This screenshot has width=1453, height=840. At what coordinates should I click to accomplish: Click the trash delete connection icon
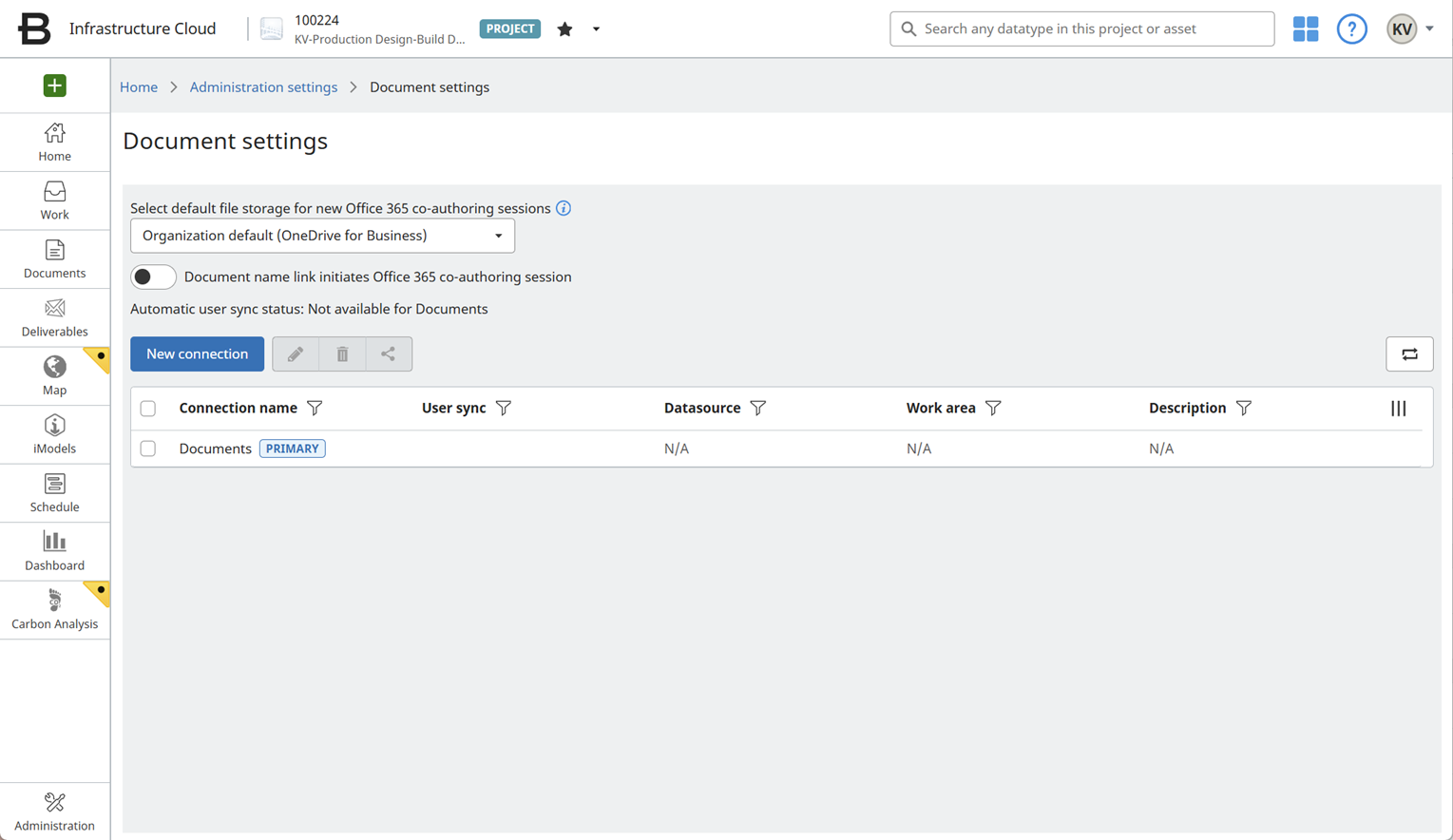click(x=342, y=353)
